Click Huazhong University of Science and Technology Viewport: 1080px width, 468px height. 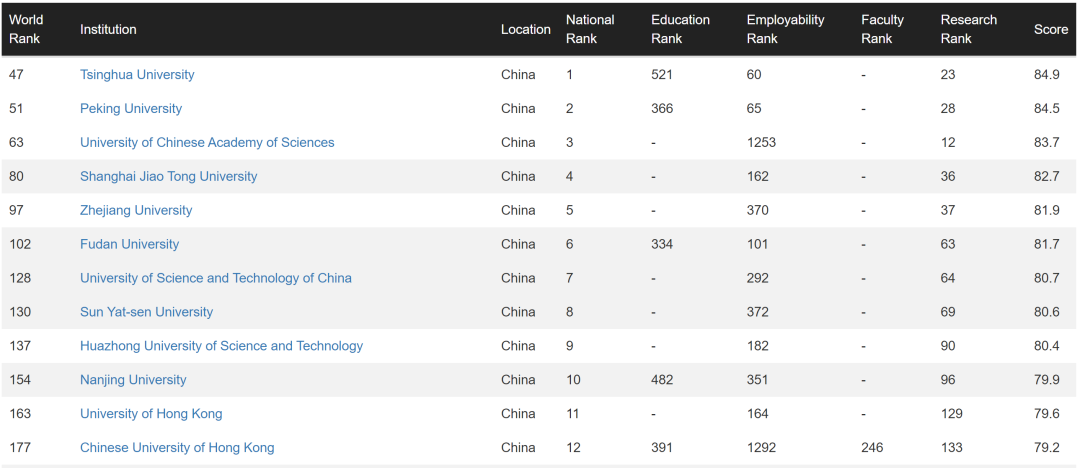pyautogui.click(x=221, y=347)
